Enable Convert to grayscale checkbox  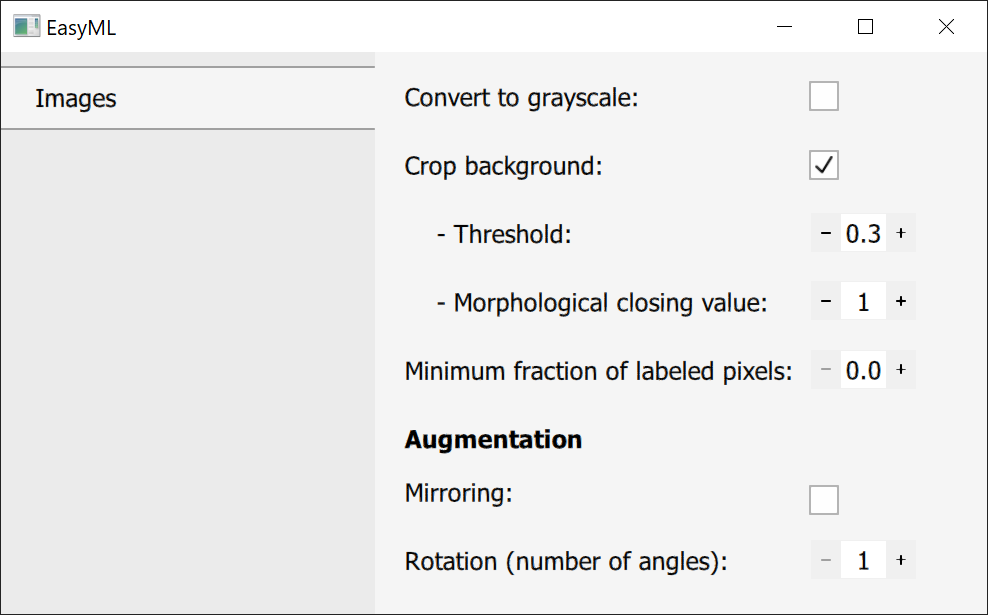tap(824, 97)
